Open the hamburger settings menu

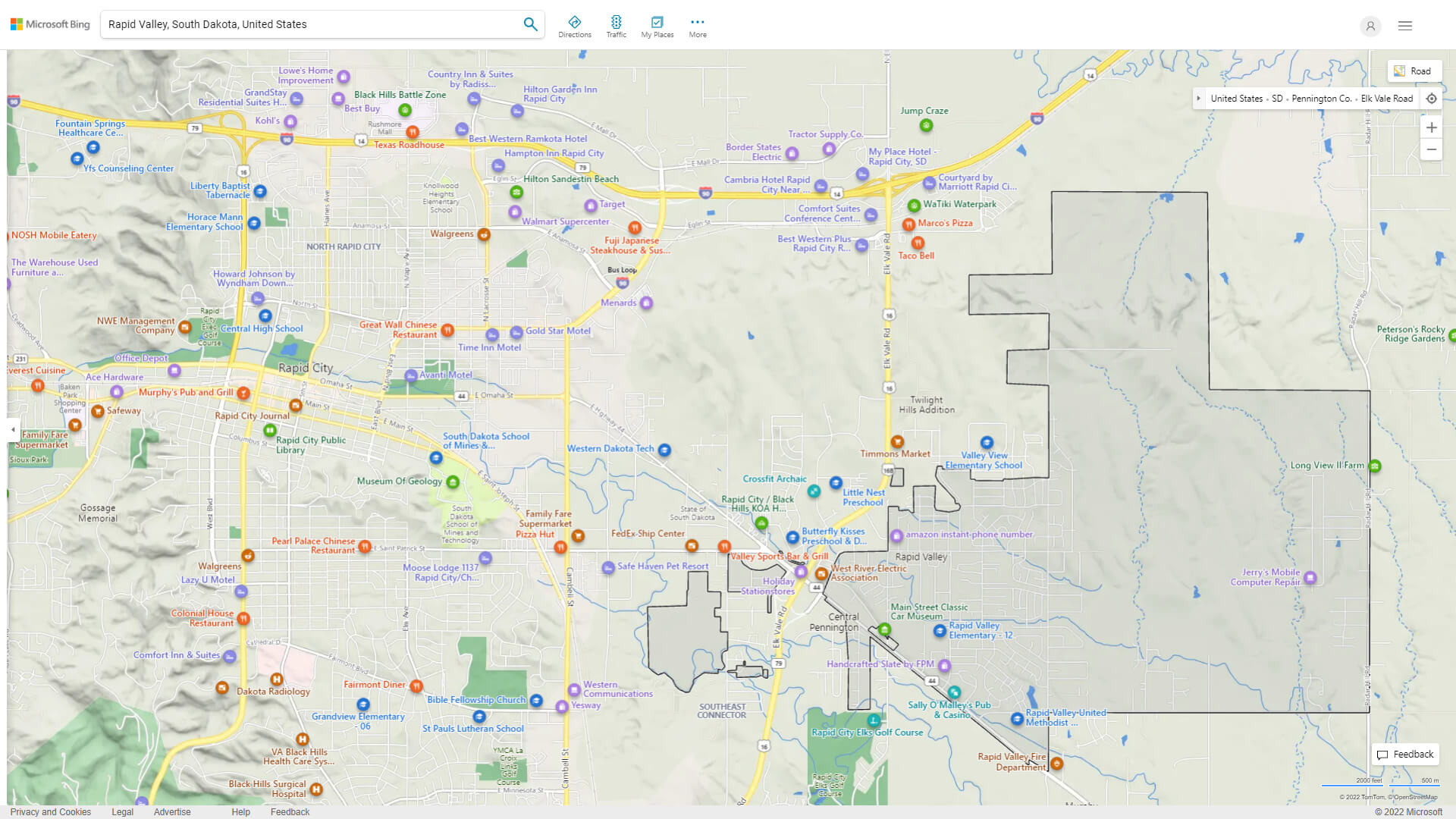pos(1404,26)
